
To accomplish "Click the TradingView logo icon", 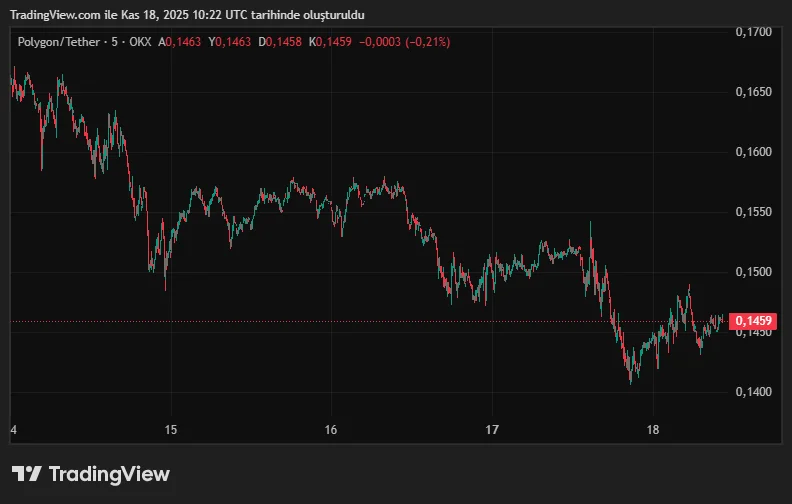I will point(26,474).
